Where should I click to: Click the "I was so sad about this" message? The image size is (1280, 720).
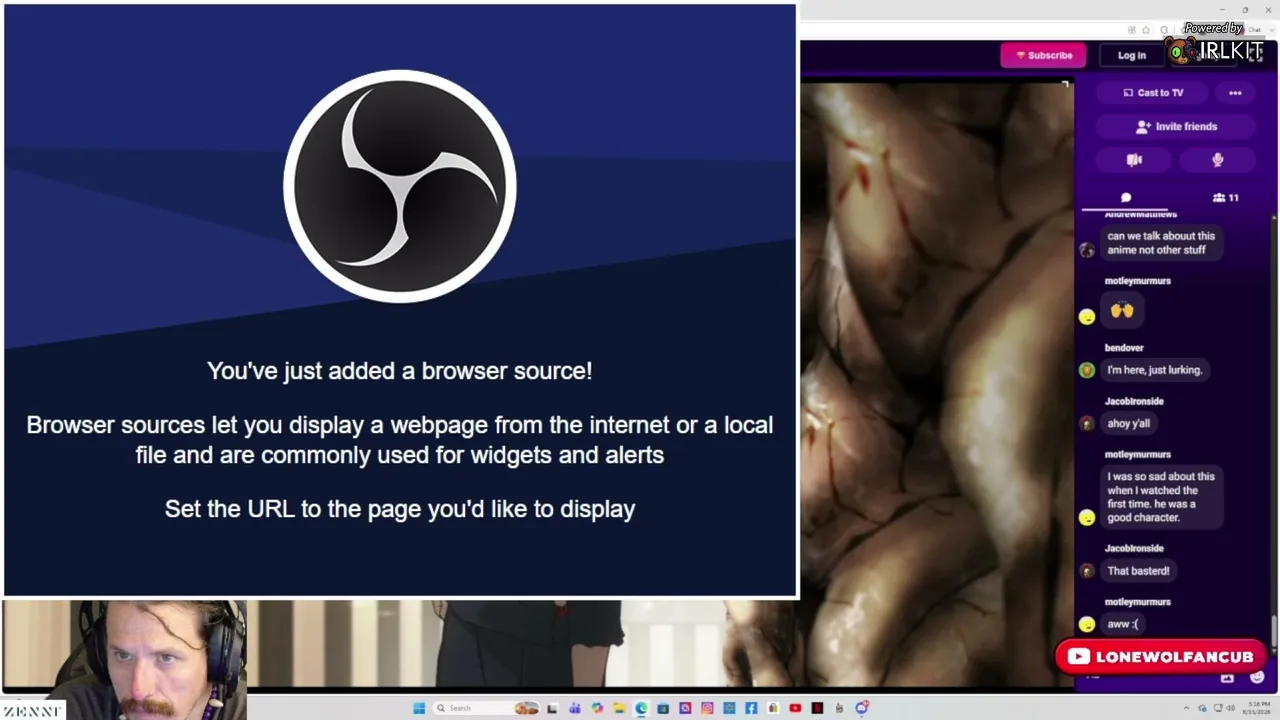1161,497
